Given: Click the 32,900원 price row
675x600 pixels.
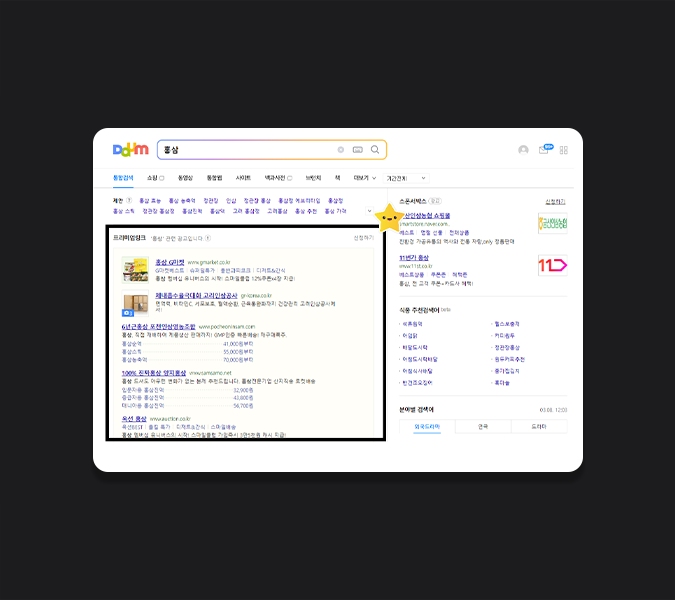Looking at the screenshot, I should (x=188, y=390).
